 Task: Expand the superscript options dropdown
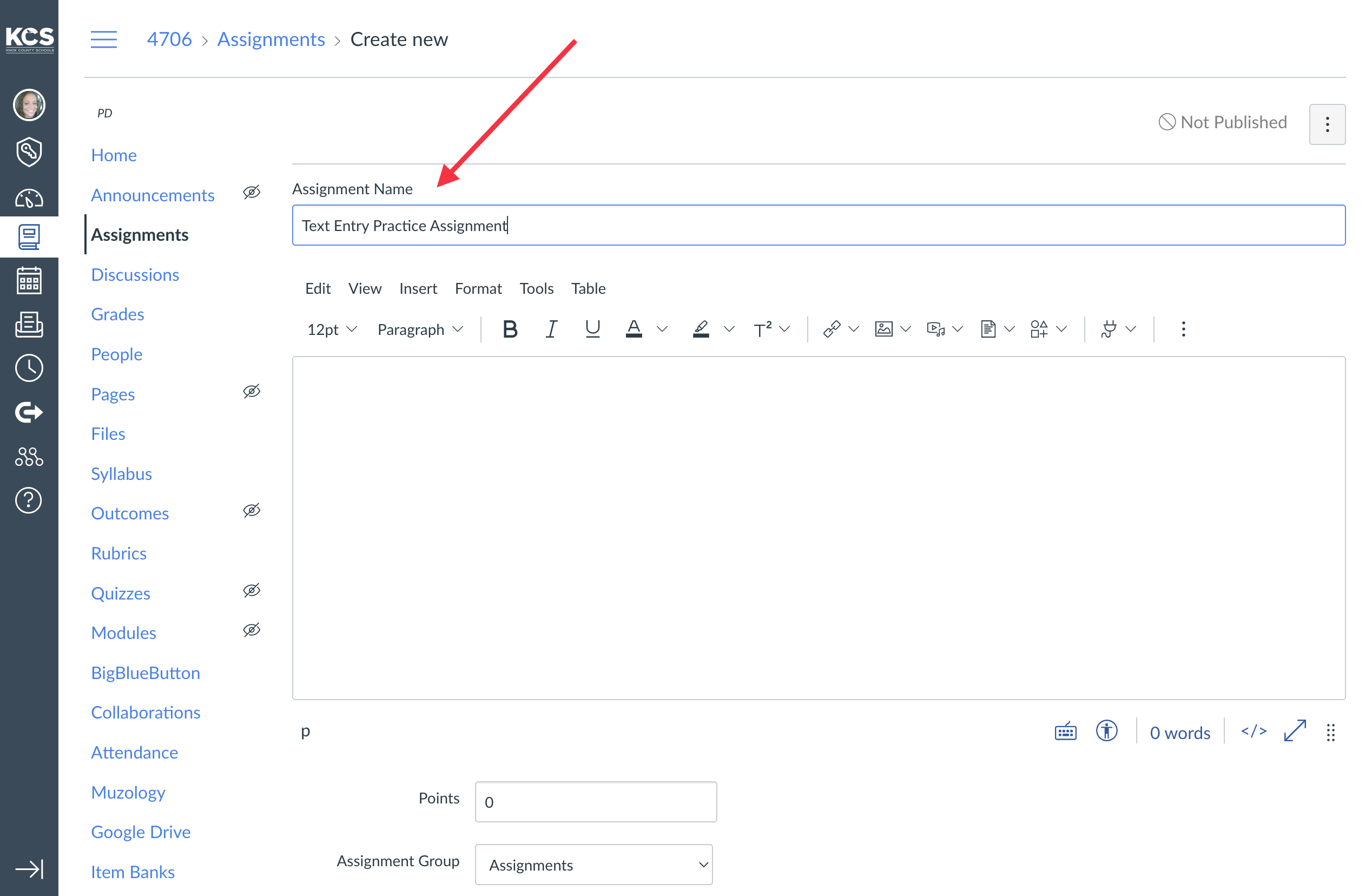[x=784, y=329]
